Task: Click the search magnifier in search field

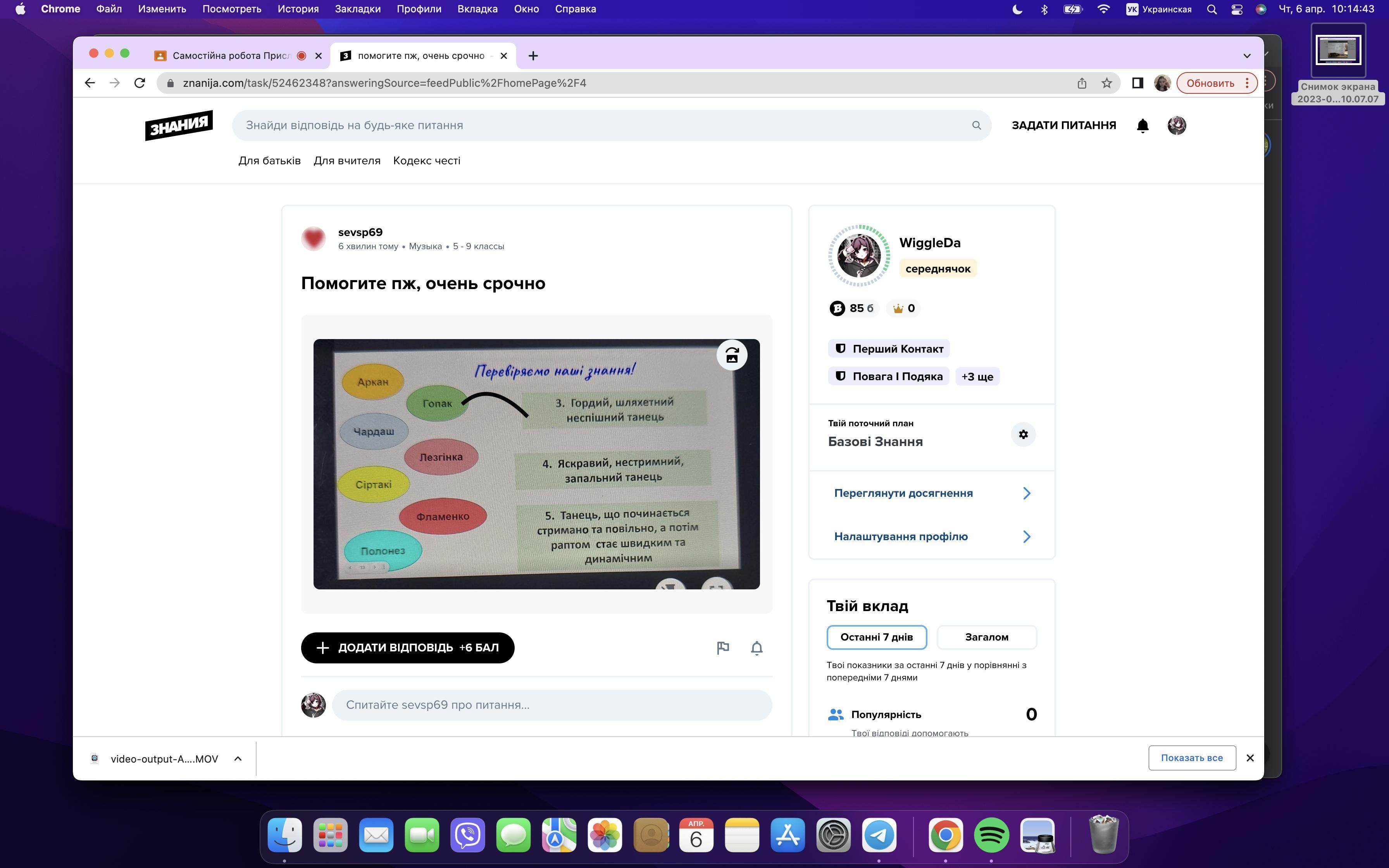Action: tap(976, 125)
